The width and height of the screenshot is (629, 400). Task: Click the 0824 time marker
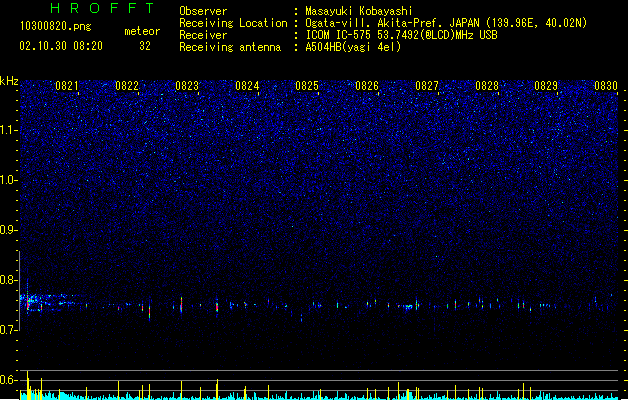pos(247,86)
